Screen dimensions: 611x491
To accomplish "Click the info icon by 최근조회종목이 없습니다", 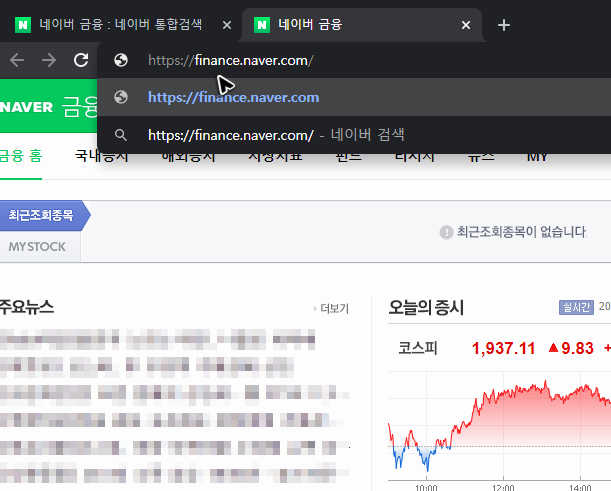I will tap(446, 232).
